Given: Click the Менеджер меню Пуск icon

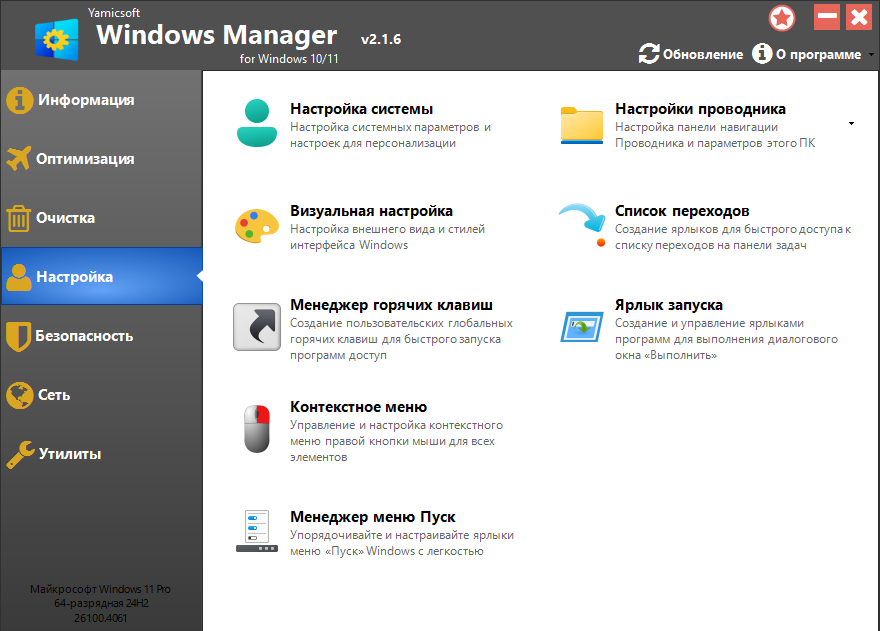Looking at the screenshot, I should 256,531.
